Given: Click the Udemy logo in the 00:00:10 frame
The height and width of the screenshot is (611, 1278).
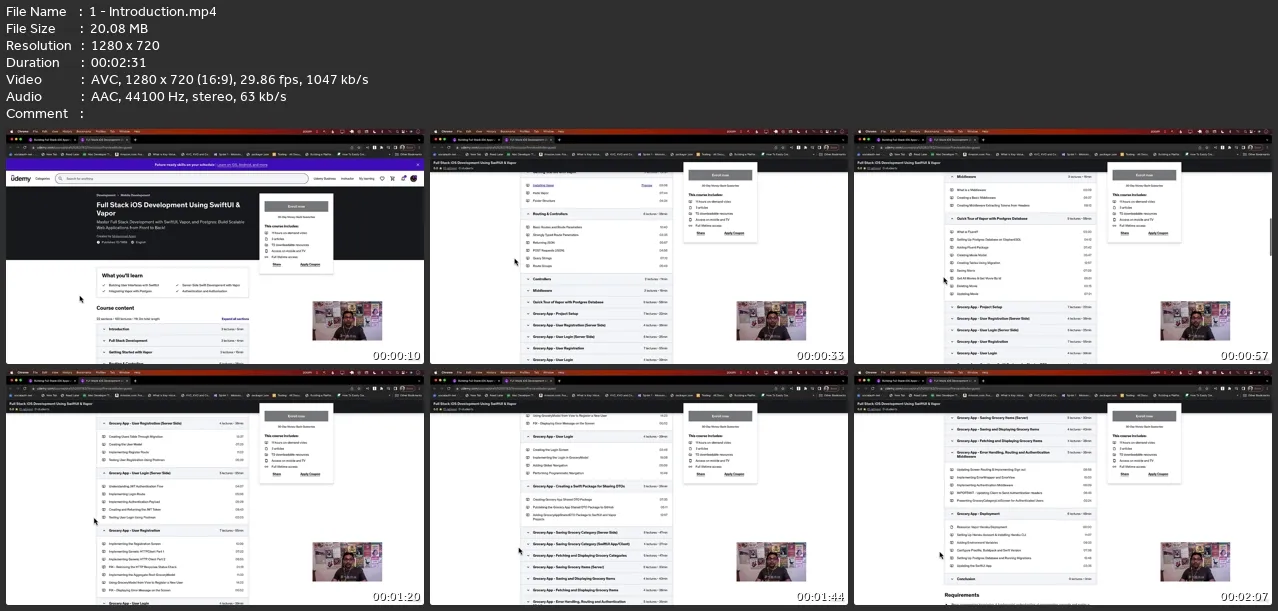Looking at the screenshot, I should pyautogui.click(x=20, y=179).
